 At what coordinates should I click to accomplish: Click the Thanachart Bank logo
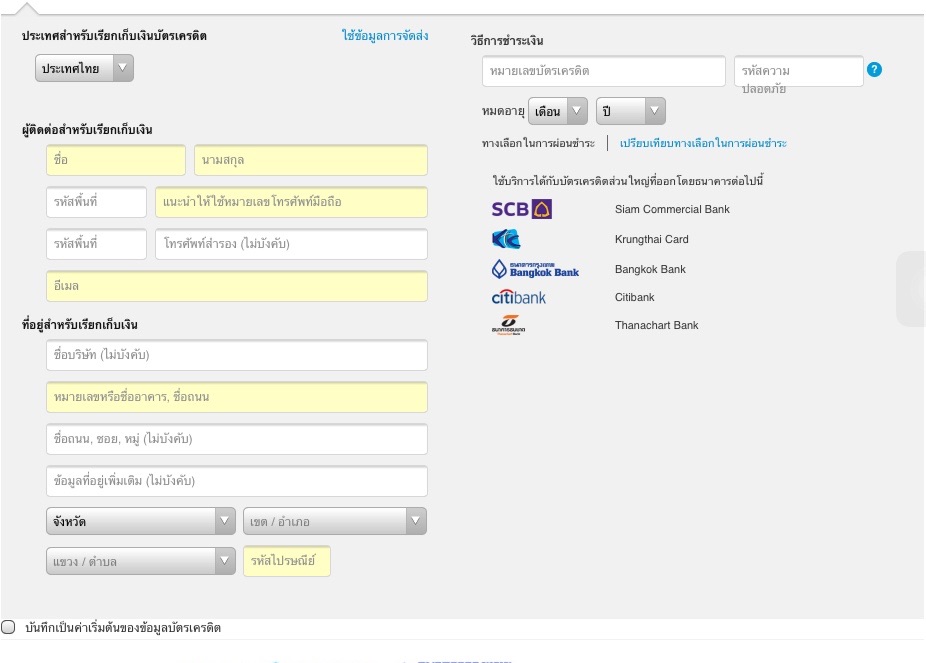click(x=508, y=325)
